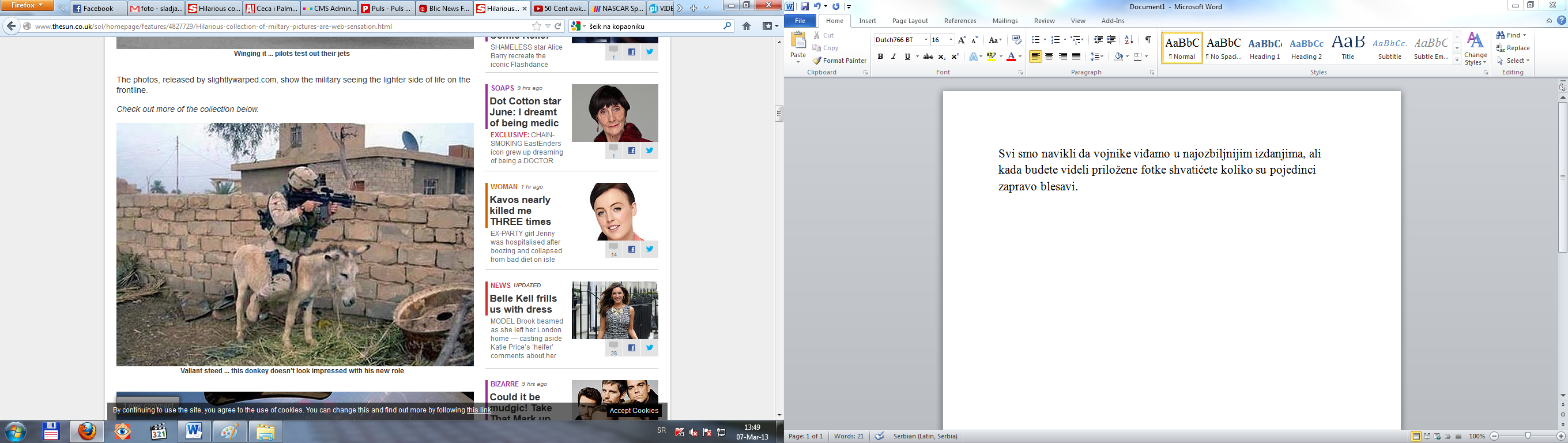The width and height of the screenshot is (1568, 443).
Task: Click the Increase Indent icon
Action: (x=1111, y=40)
